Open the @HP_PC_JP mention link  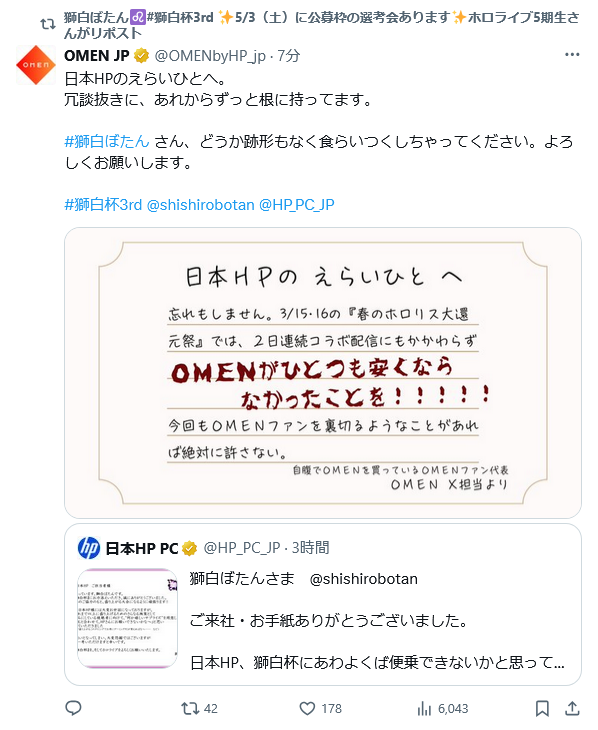tap(297, 204)
